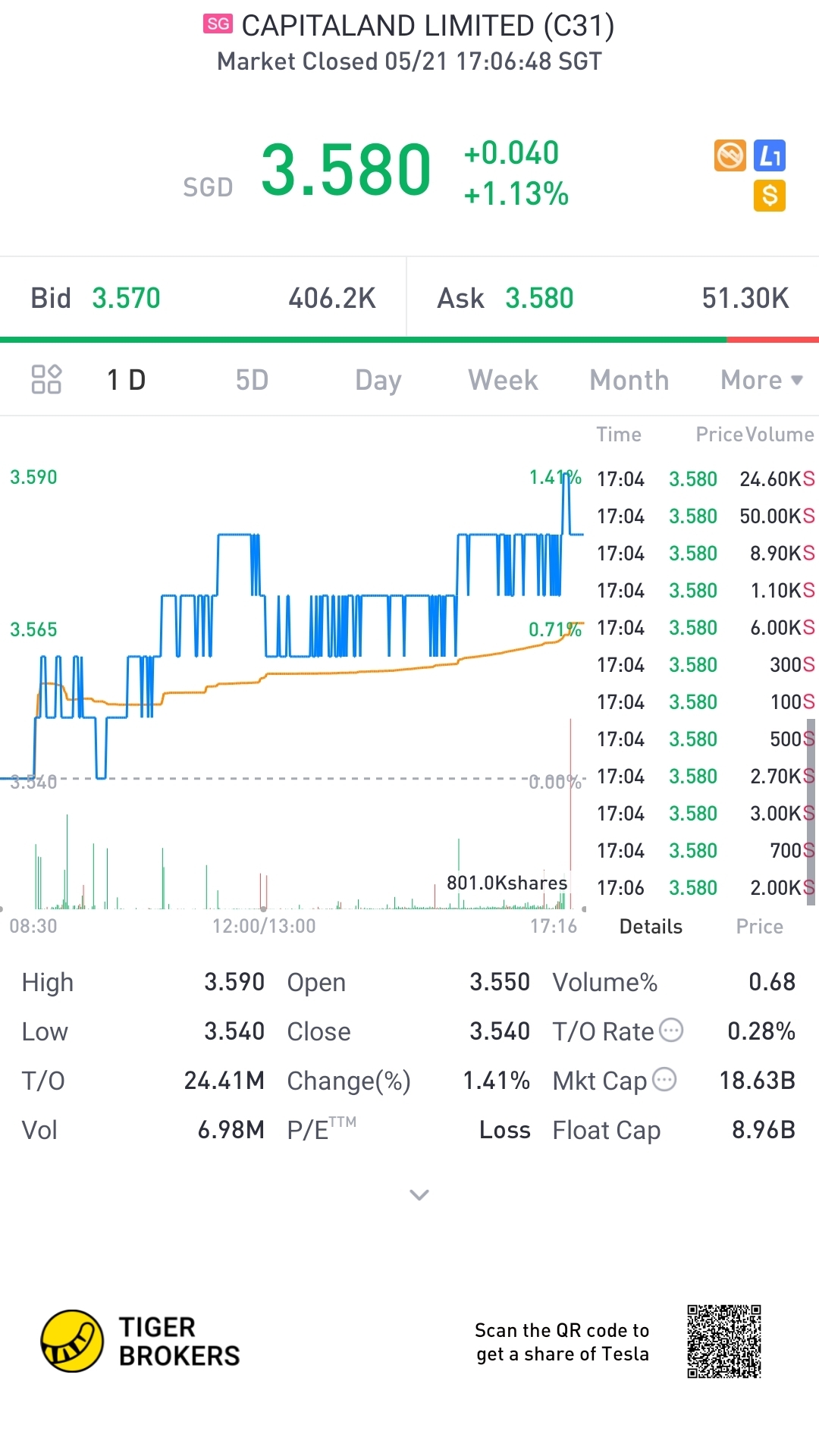
Task: Switch to the Week chart tab
Action: tap(503, 380)
